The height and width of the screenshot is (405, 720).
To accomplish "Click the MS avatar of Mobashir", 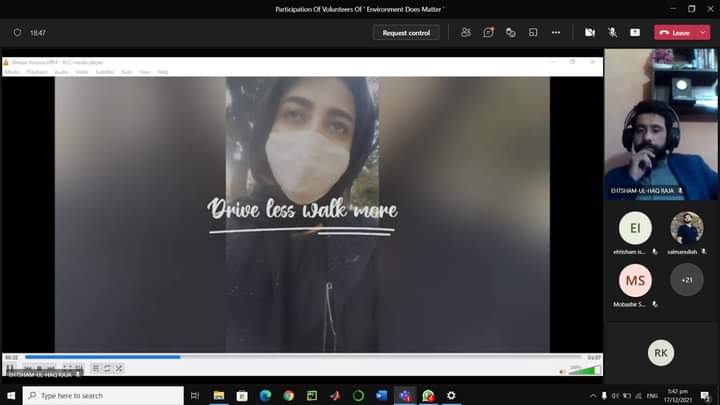I will click(x=635, y=280).
